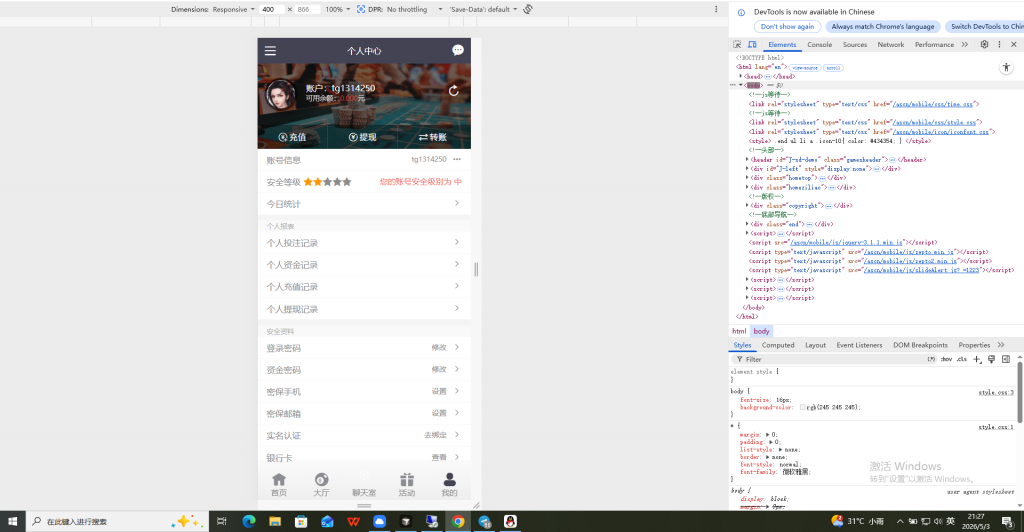The height and width of the screenshot is (532, 1024).
Task: Open the 今日统计 row chevron
Action: click(456, 203)
